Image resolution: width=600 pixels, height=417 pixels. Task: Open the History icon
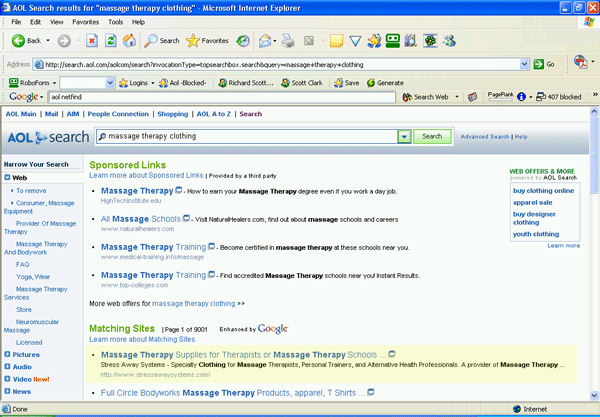(x=243, y=41)
